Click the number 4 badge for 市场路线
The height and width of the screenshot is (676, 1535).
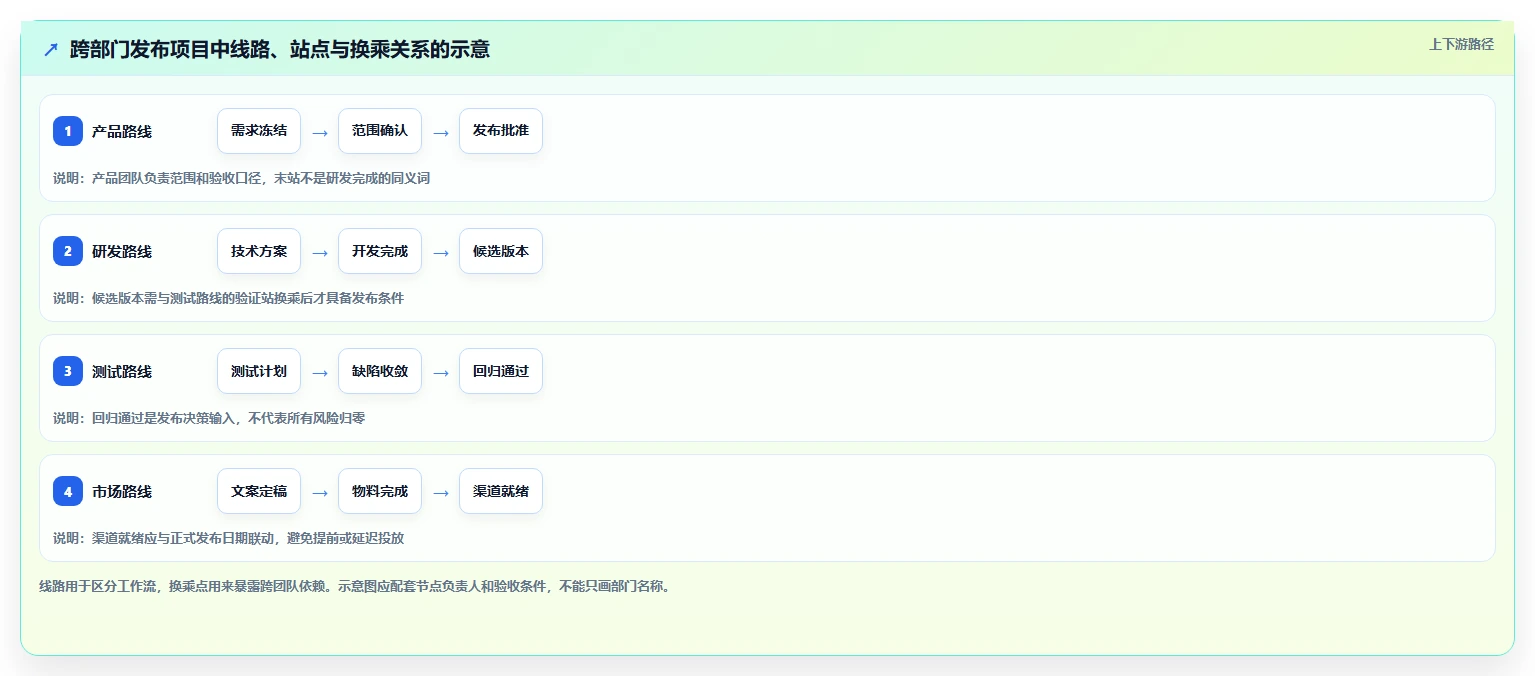pyautogui.click(x=68, y=491)
